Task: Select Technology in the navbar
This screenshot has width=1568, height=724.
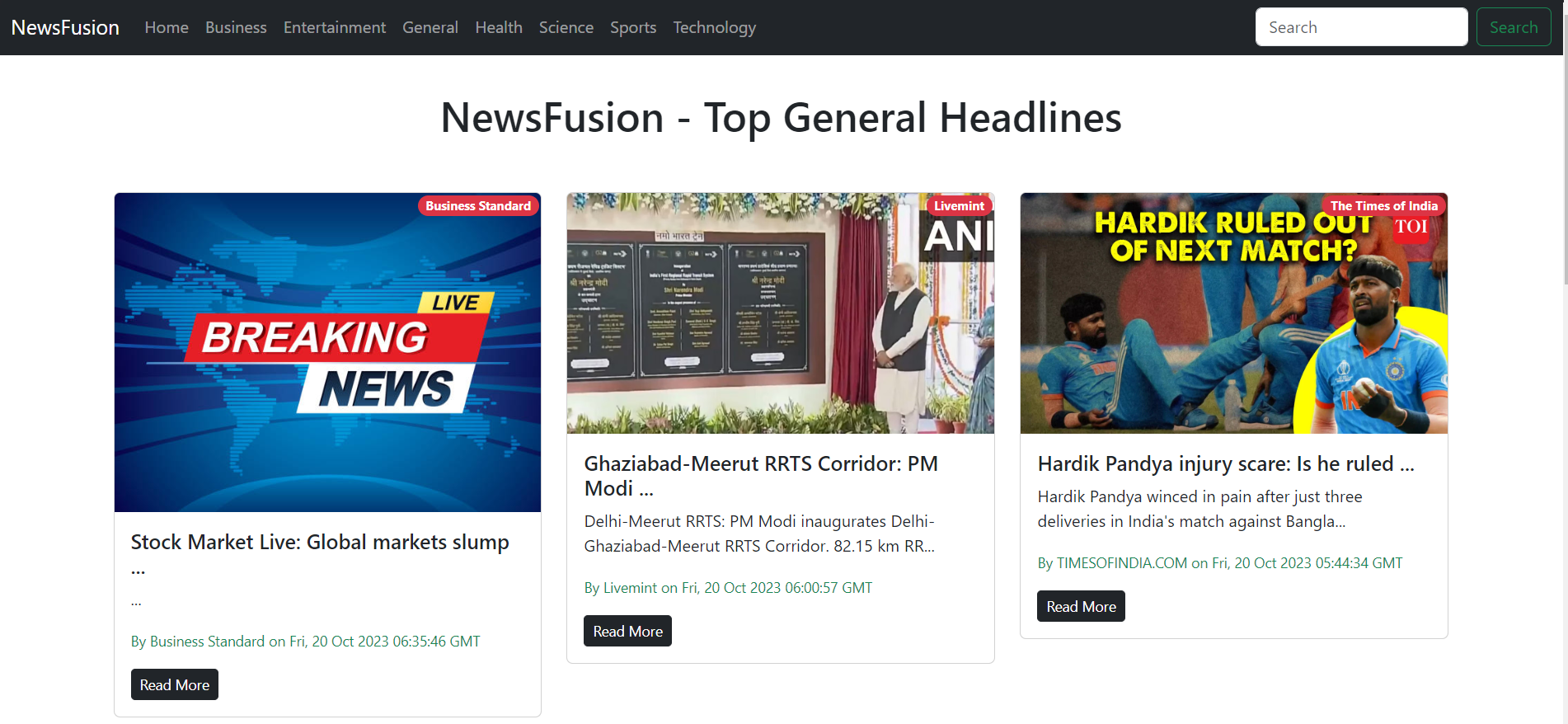Action: point(714,27)
